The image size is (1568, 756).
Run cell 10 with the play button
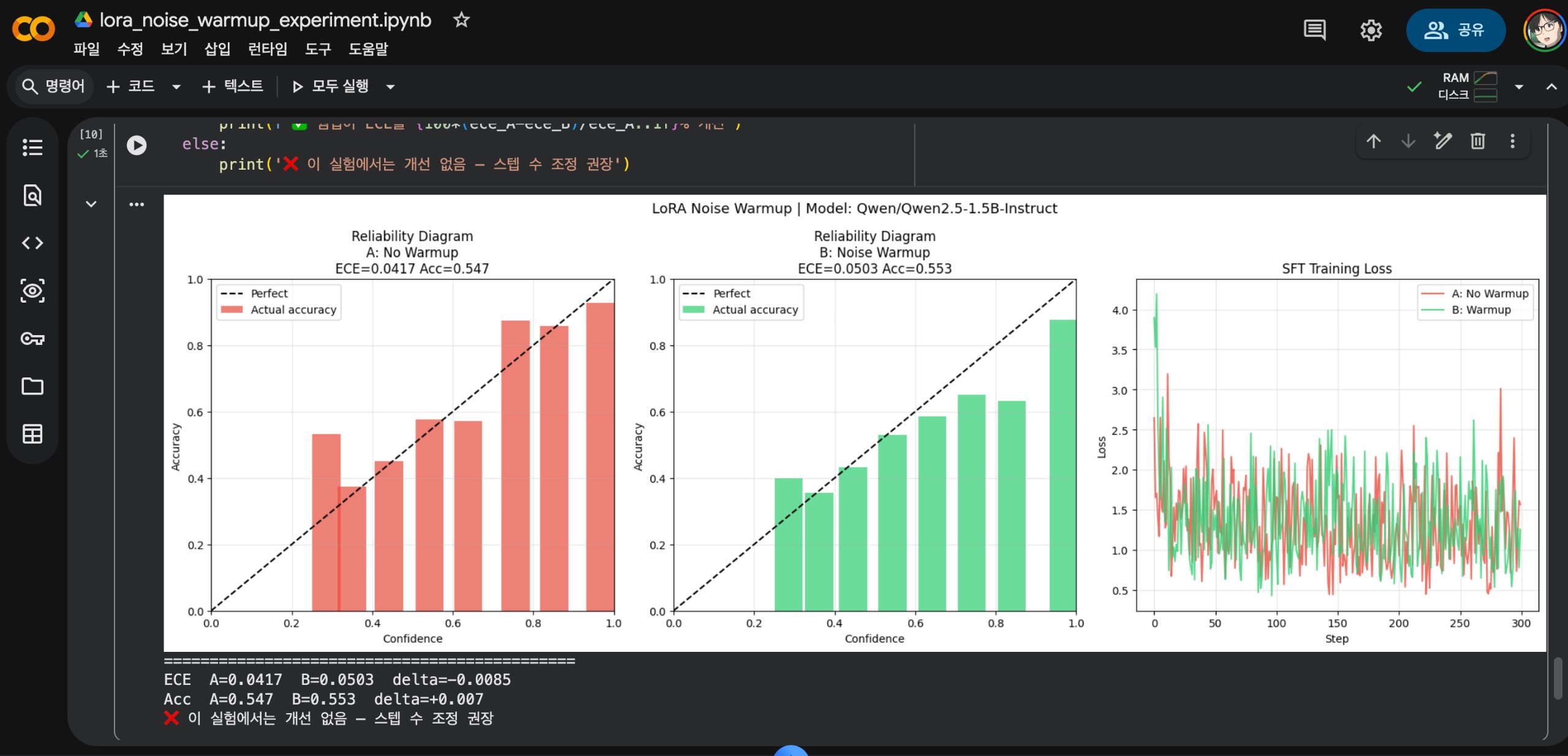tap(137, 146)
